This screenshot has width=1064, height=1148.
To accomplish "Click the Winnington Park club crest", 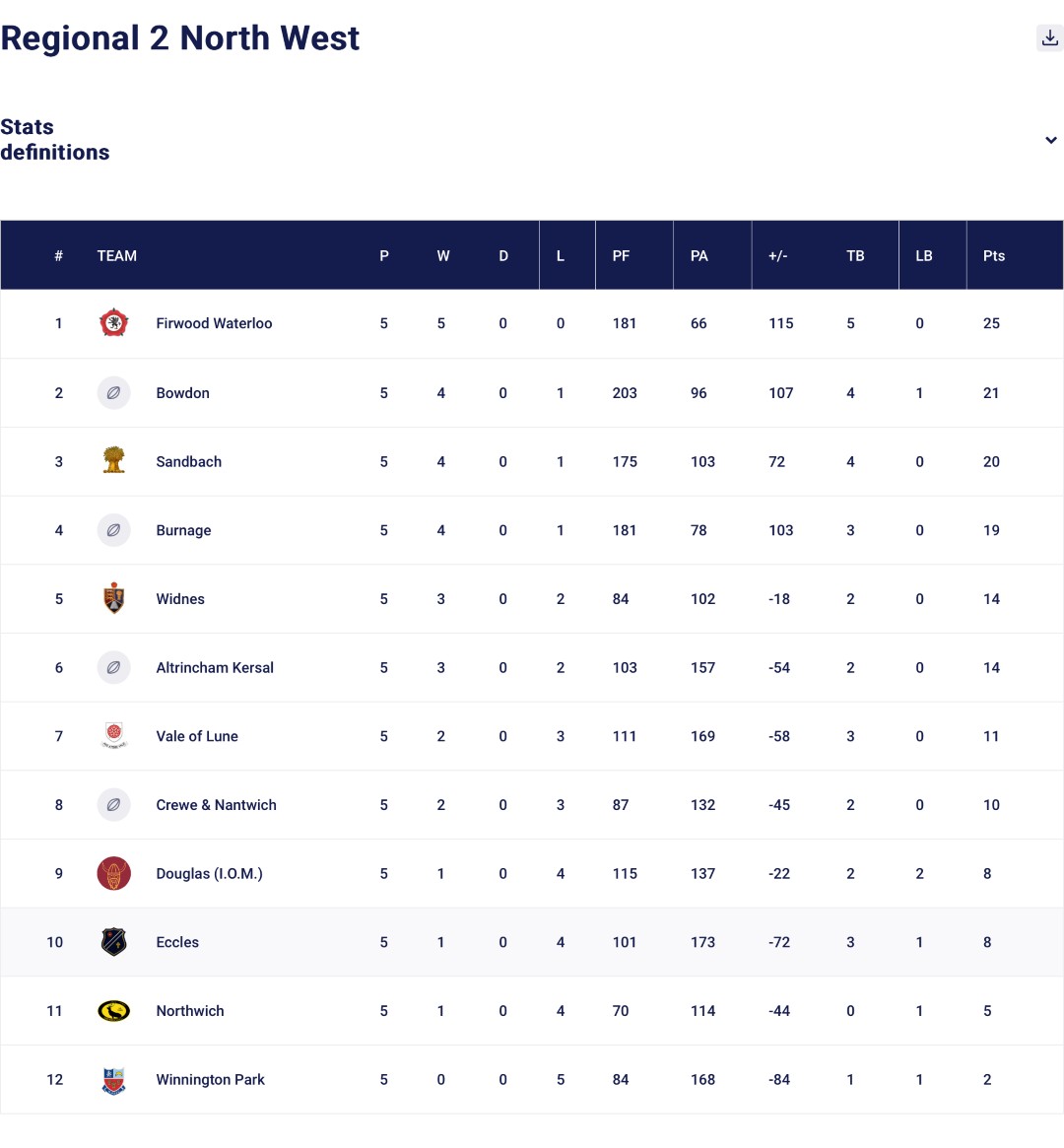I will click(114, 1080).
